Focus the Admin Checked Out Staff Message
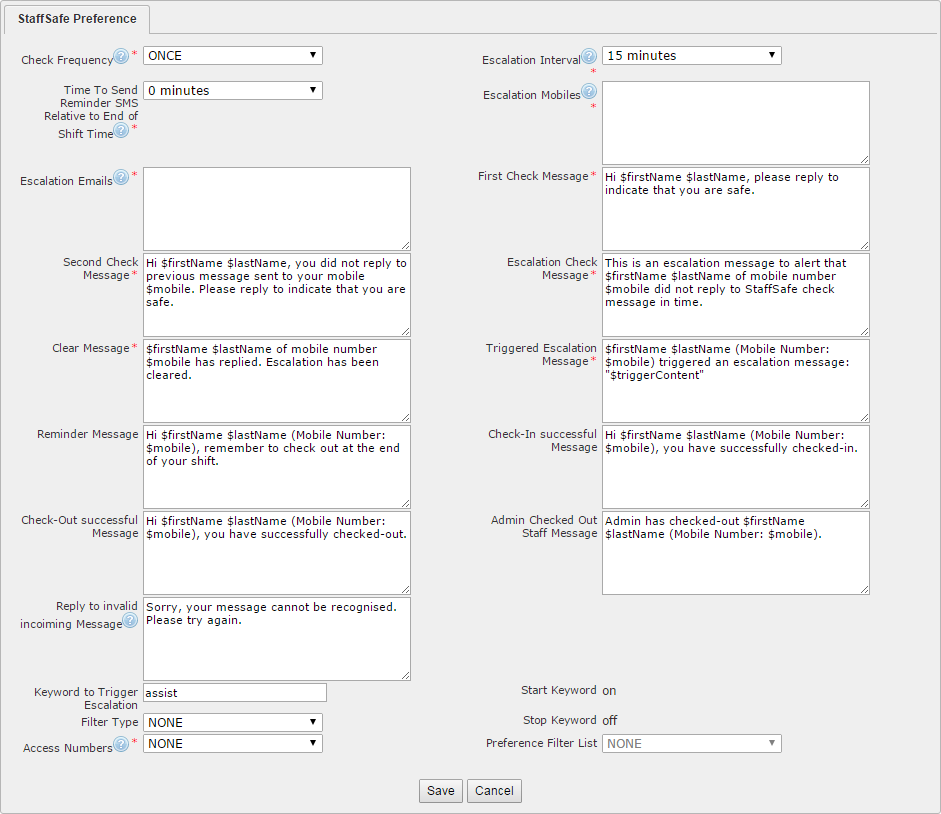The image size is (941, 814). 736,552
